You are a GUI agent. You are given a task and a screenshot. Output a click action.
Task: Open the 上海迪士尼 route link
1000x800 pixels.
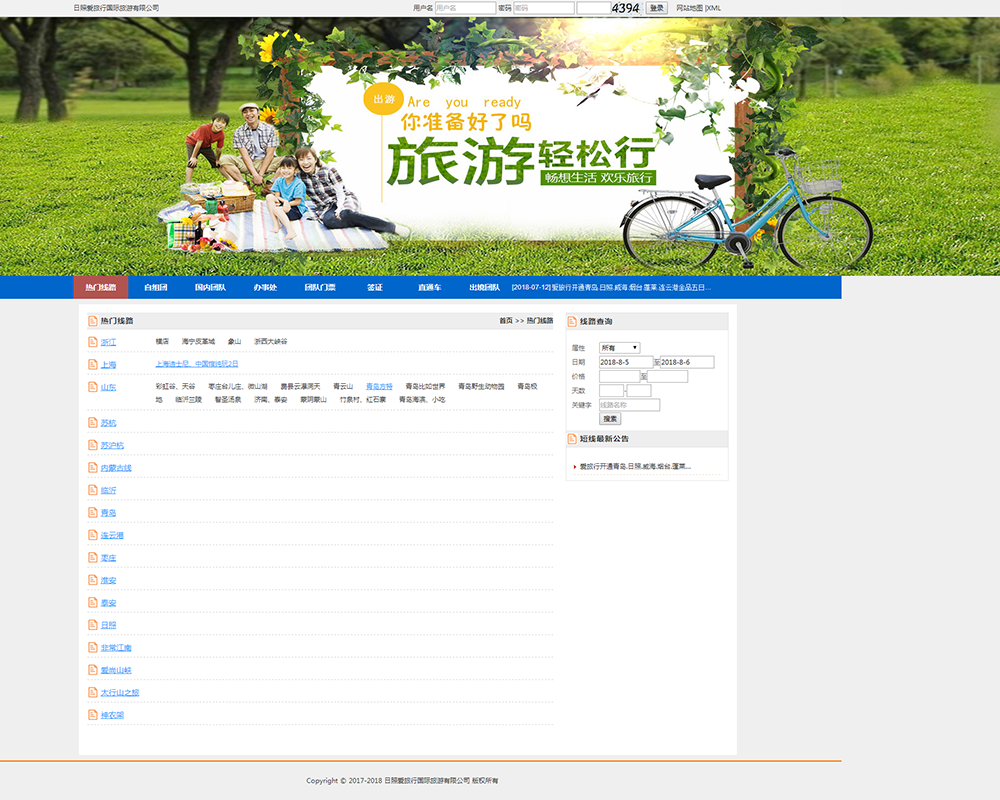[197, 364]
